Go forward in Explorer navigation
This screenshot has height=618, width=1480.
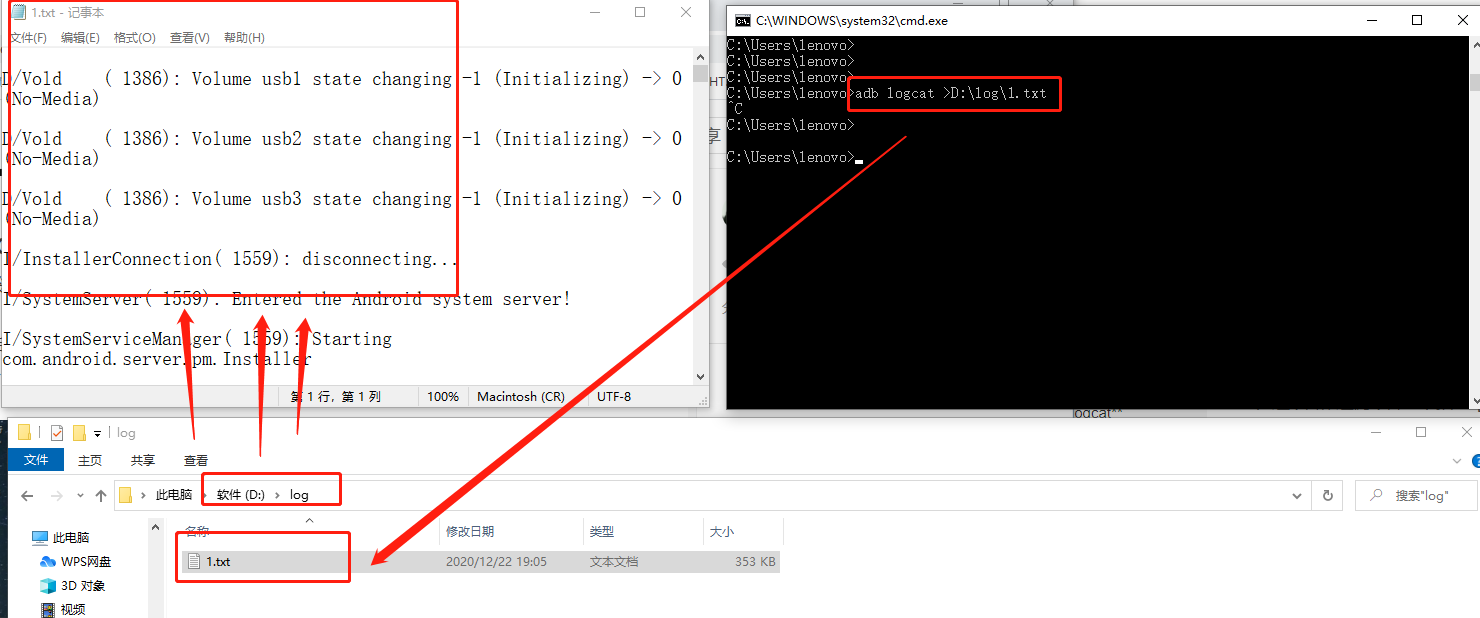pyautogui.click(x=57, y=495)
